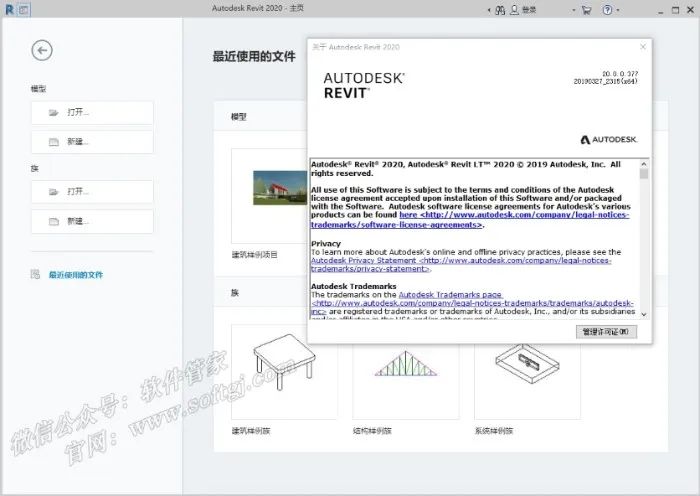700x496 pixels.
Task: Click the recent files icon in sidebar
Action: tap(37, 274)
